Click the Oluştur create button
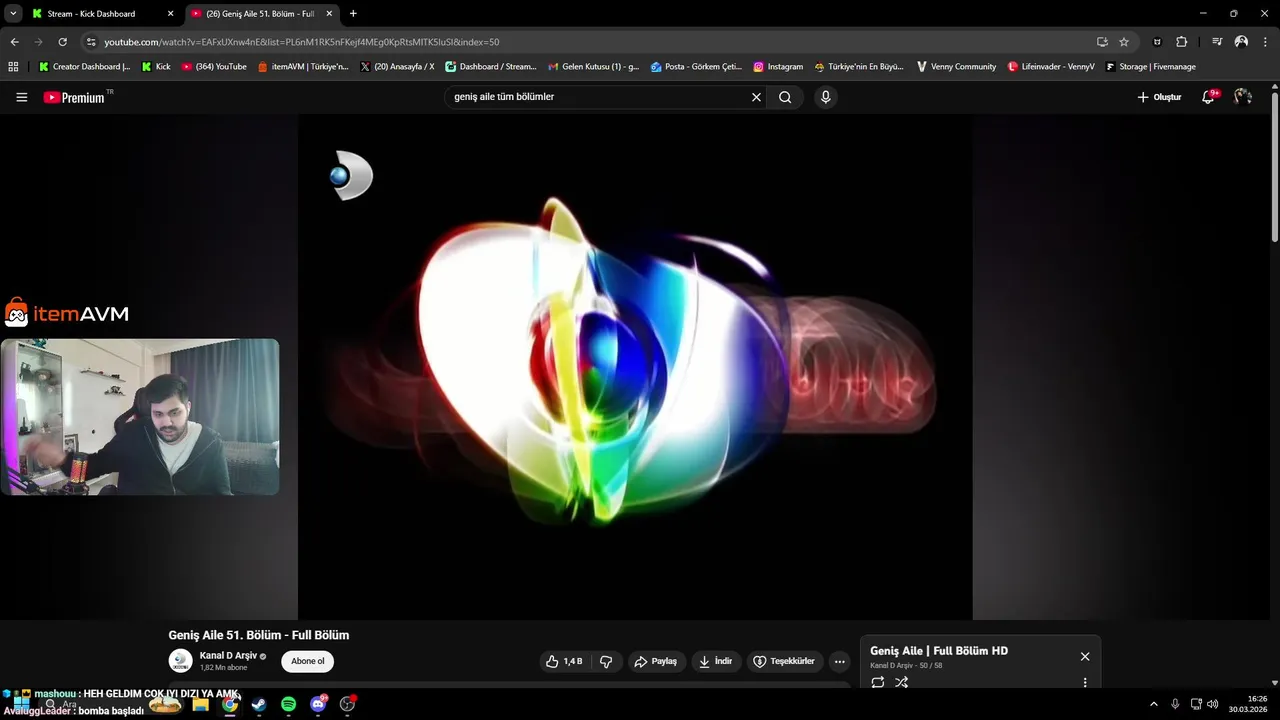 (x=1159, y=97)
